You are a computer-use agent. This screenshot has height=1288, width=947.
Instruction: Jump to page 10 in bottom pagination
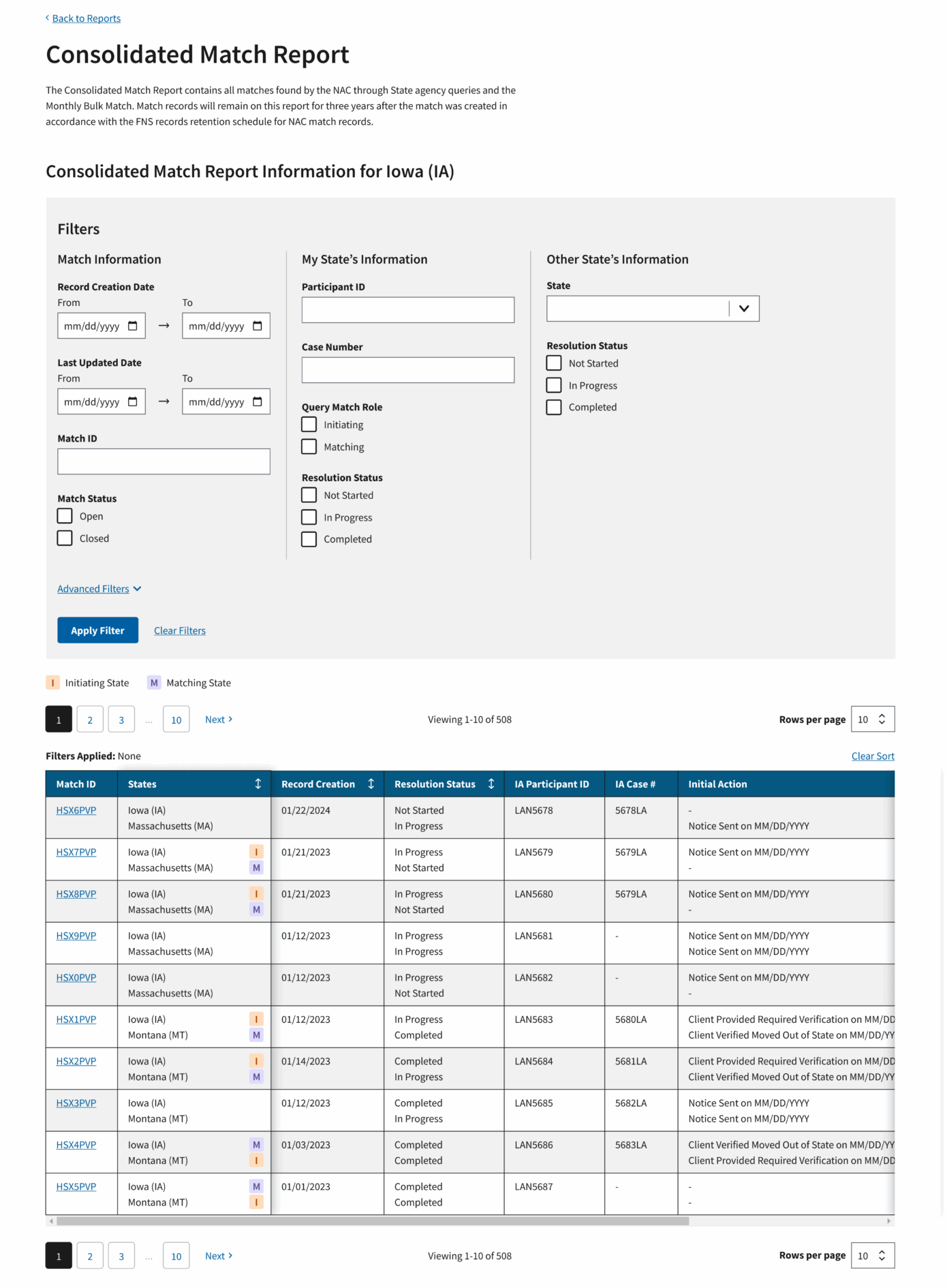[176, 1256]
